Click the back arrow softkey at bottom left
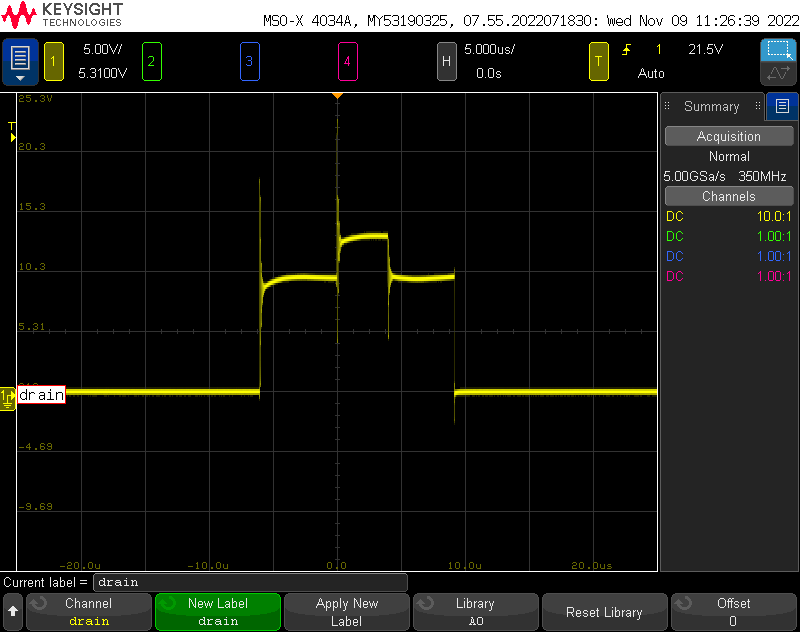Screen dimensions: 800x632 click(x=12, y=611)
